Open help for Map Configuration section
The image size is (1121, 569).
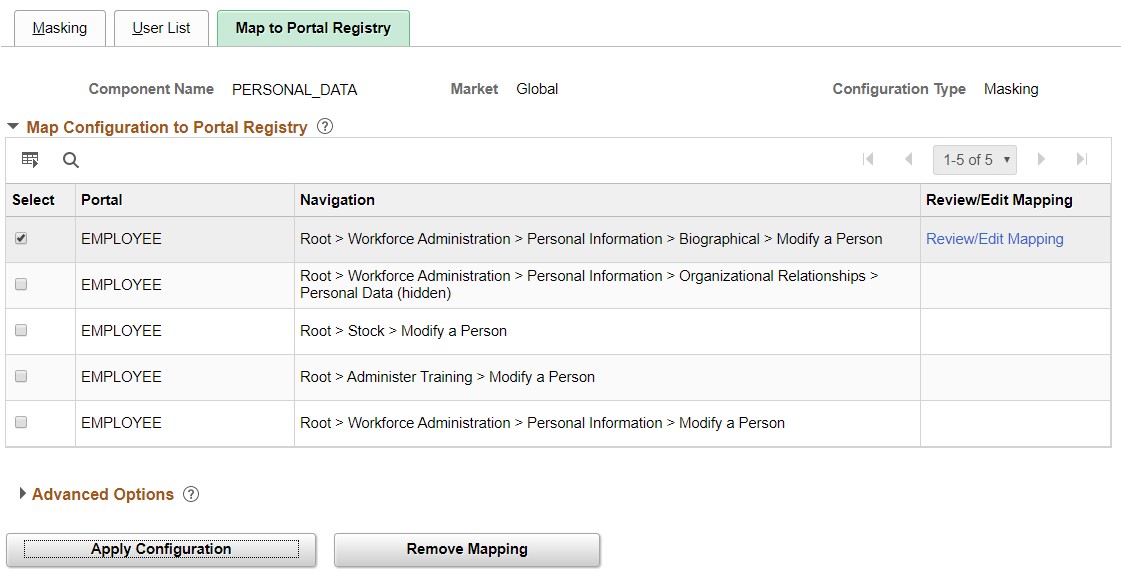(324, 127)
